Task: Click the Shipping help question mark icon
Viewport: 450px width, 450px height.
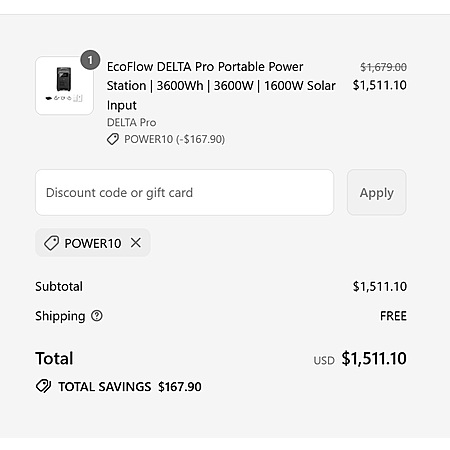Action: coord(97,316)
